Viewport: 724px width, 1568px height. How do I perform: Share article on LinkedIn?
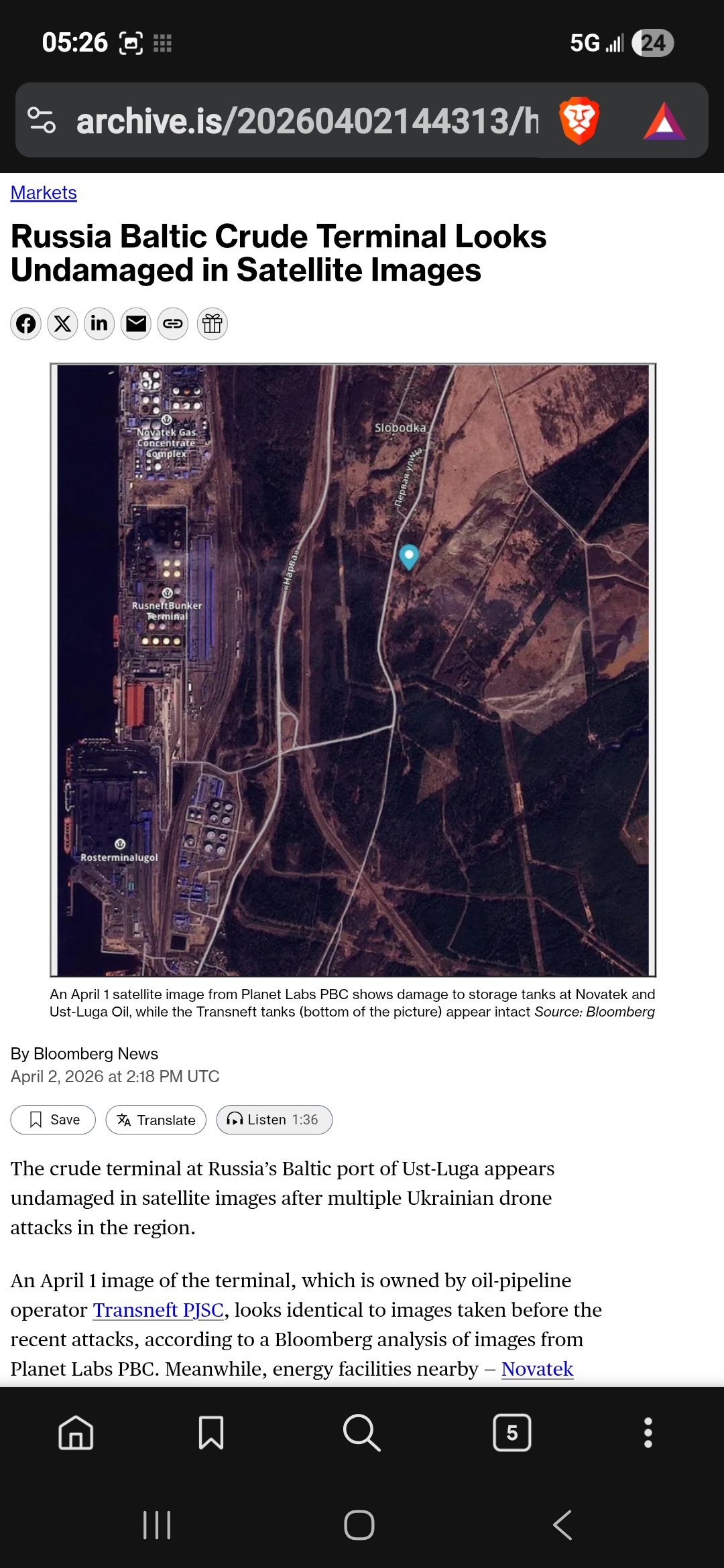[99, 324]
